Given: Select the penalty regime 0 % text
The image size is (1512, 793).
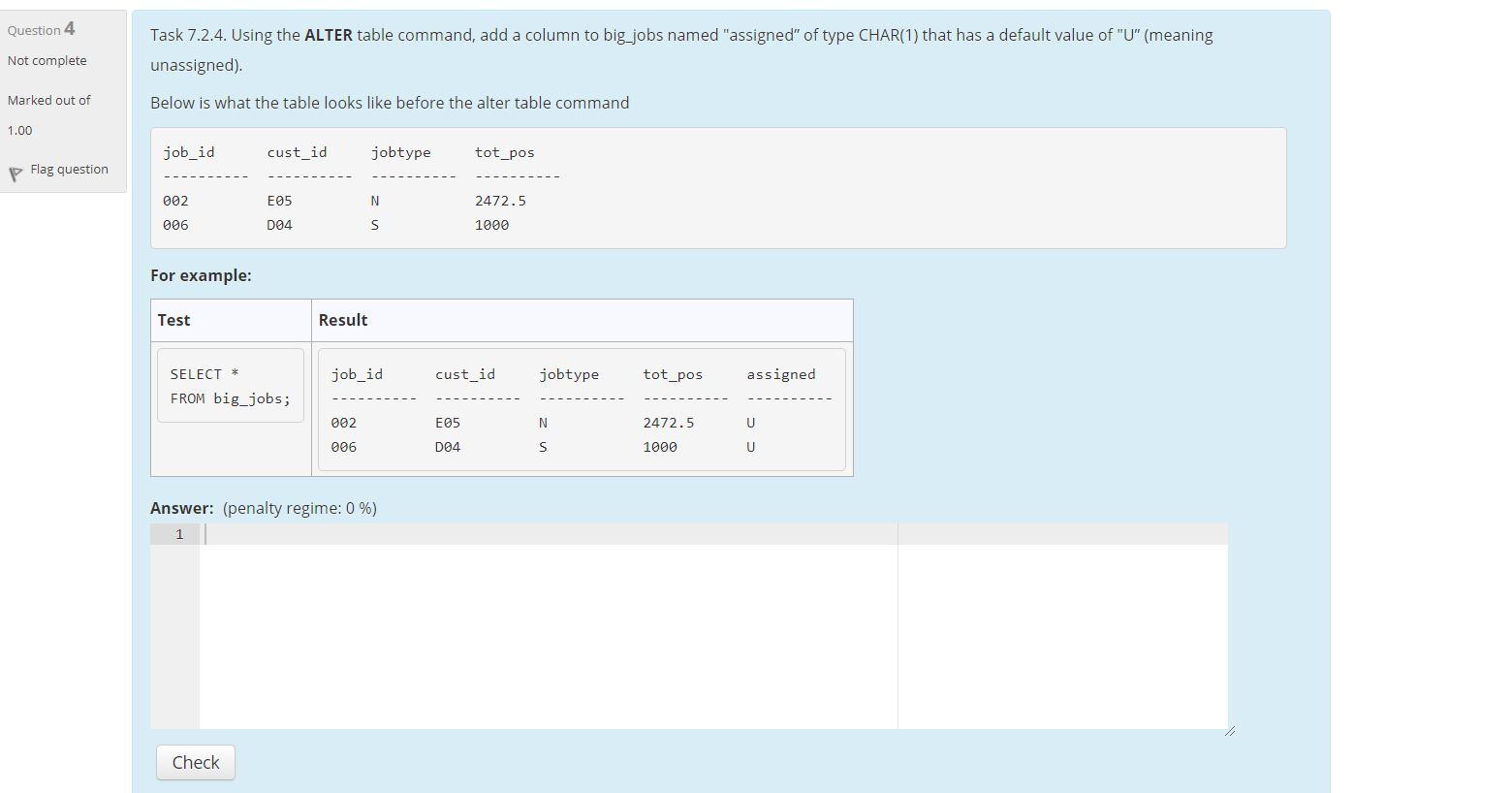Looking at the screenshot, I should point(299,507).
